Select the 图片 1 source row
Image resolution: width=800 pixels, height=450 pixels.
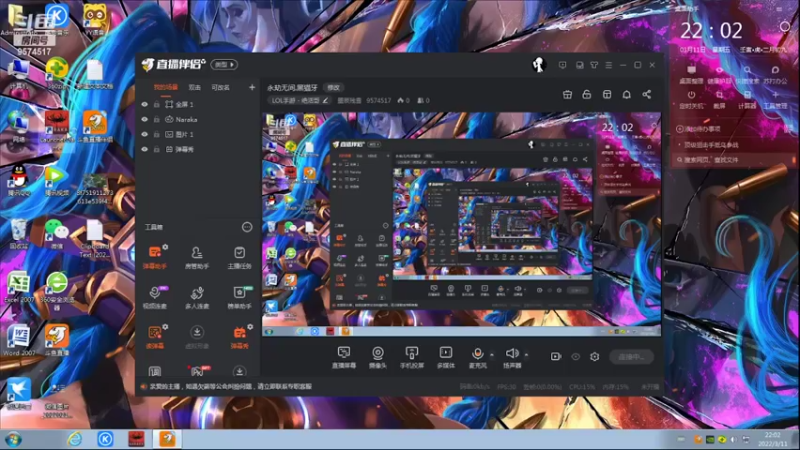coord(198,134)
